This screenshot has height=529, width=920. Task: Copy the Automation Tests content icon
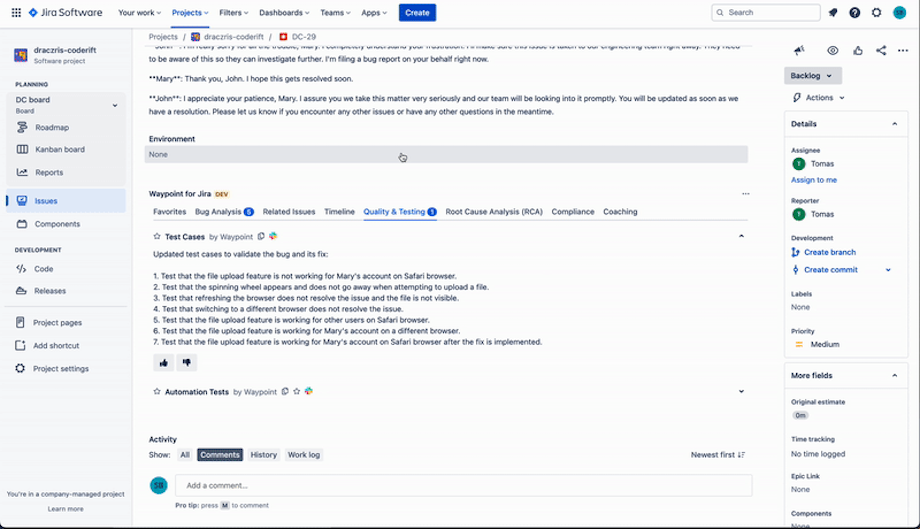pos(285,391)
